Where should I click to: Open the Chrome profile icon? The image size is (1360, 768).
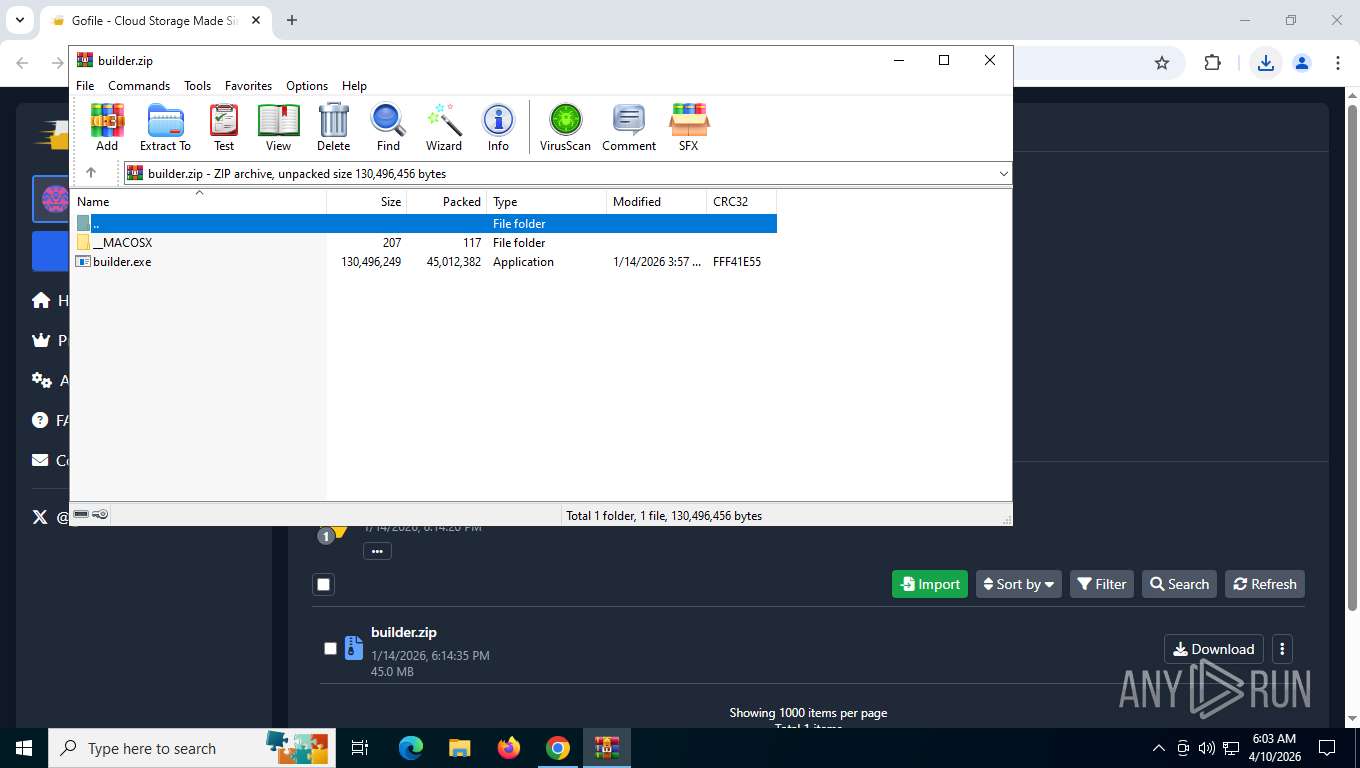point(1302,63)
